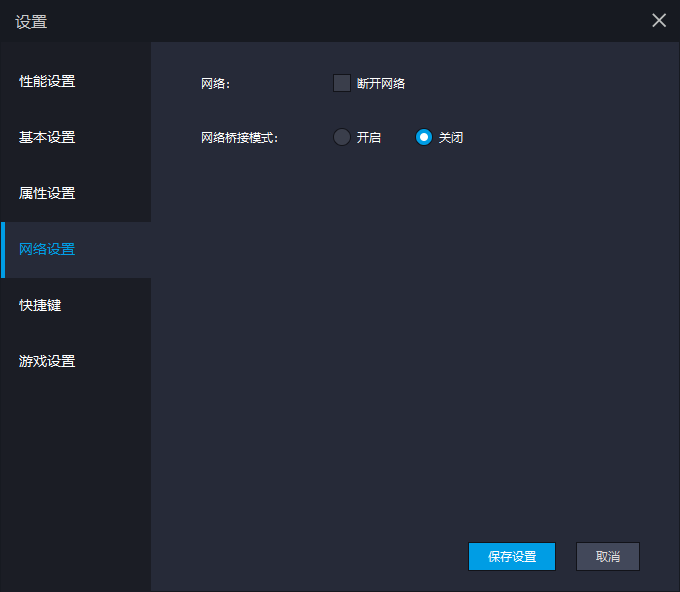Open the 性能设置 tab
The height and width of the screenshot is (592, 680).
tap(47, 81)
